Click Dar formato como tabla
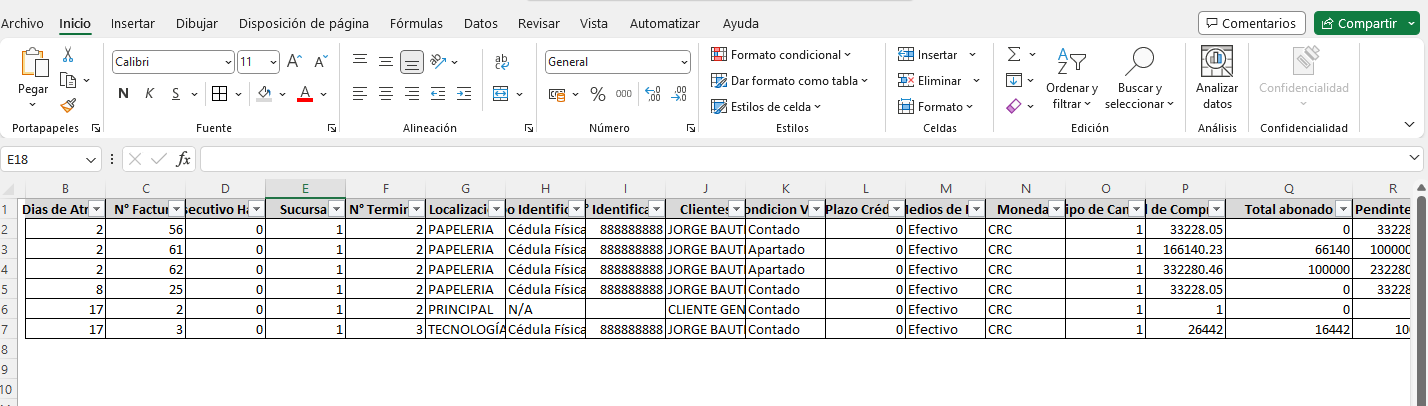This screenshot has width=1428, height=406. (x=789, y=80)
